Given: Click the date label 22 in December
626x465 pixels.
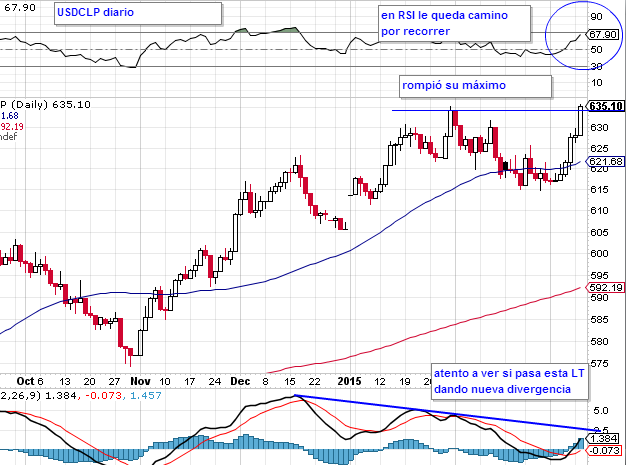Looking at the screenshot, I should click(315, 382).
